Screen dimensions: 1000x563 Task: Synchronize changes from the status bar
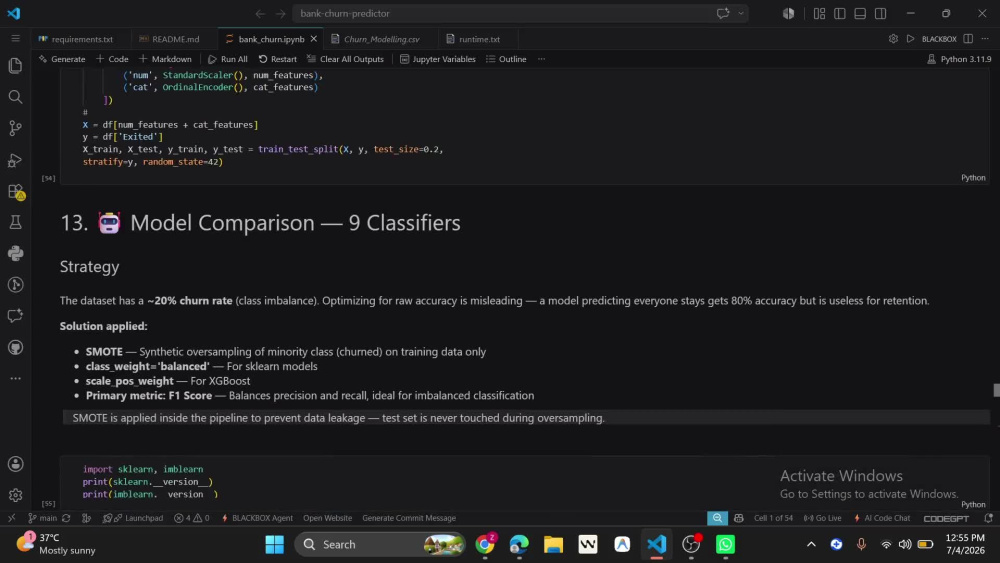click(x=66, y=518)
